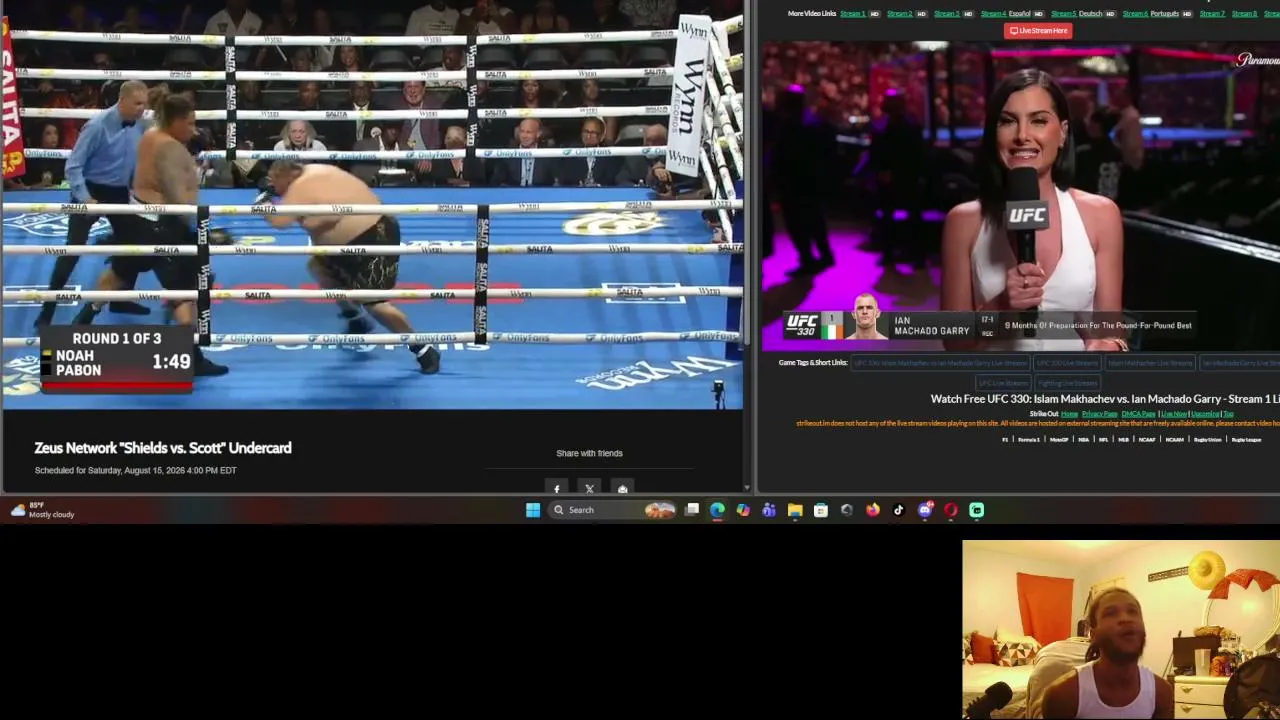The image size is (1280, 720).
Task: Open Microsoft Teams from the taskbar
Action: pos(769,510)
